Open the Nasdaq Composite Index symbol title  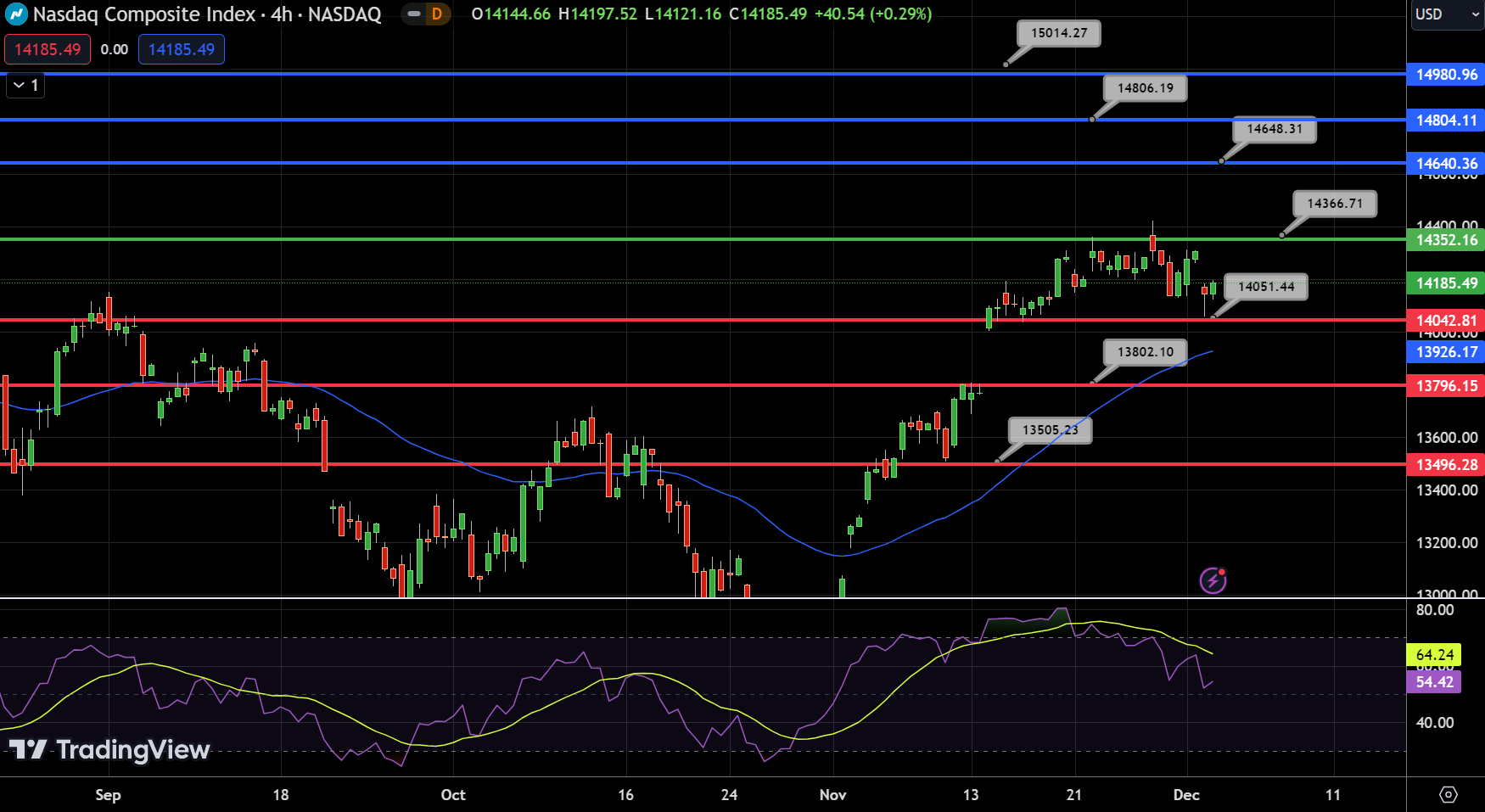point(207,14)
